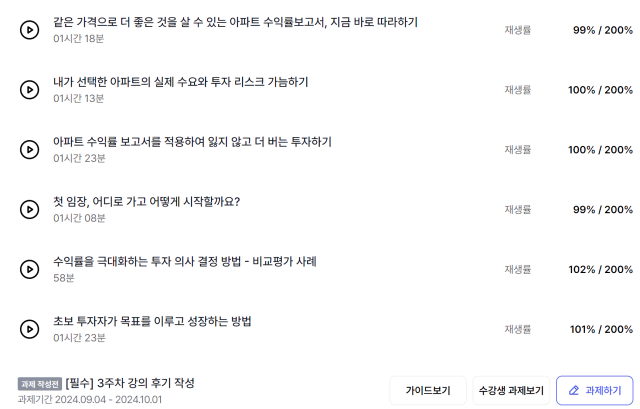This screenshot has height=409, width=640.
Task: Start the assignment with 과제하기
Action: coord(595,391)
